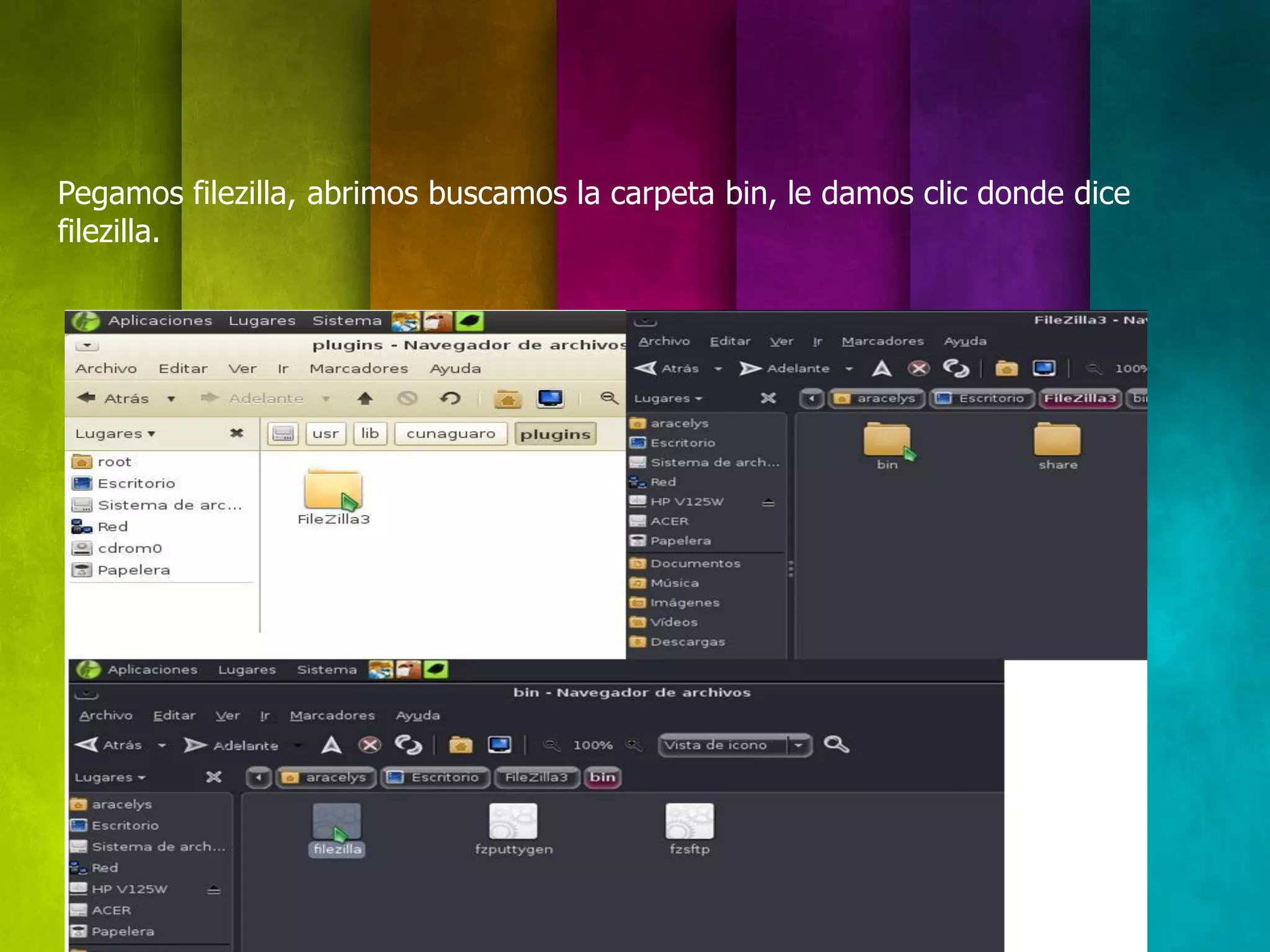Click home folder icon in plugins window toolbar
This screenshot has width=1270, height=952.
click(x=507, y=399)
